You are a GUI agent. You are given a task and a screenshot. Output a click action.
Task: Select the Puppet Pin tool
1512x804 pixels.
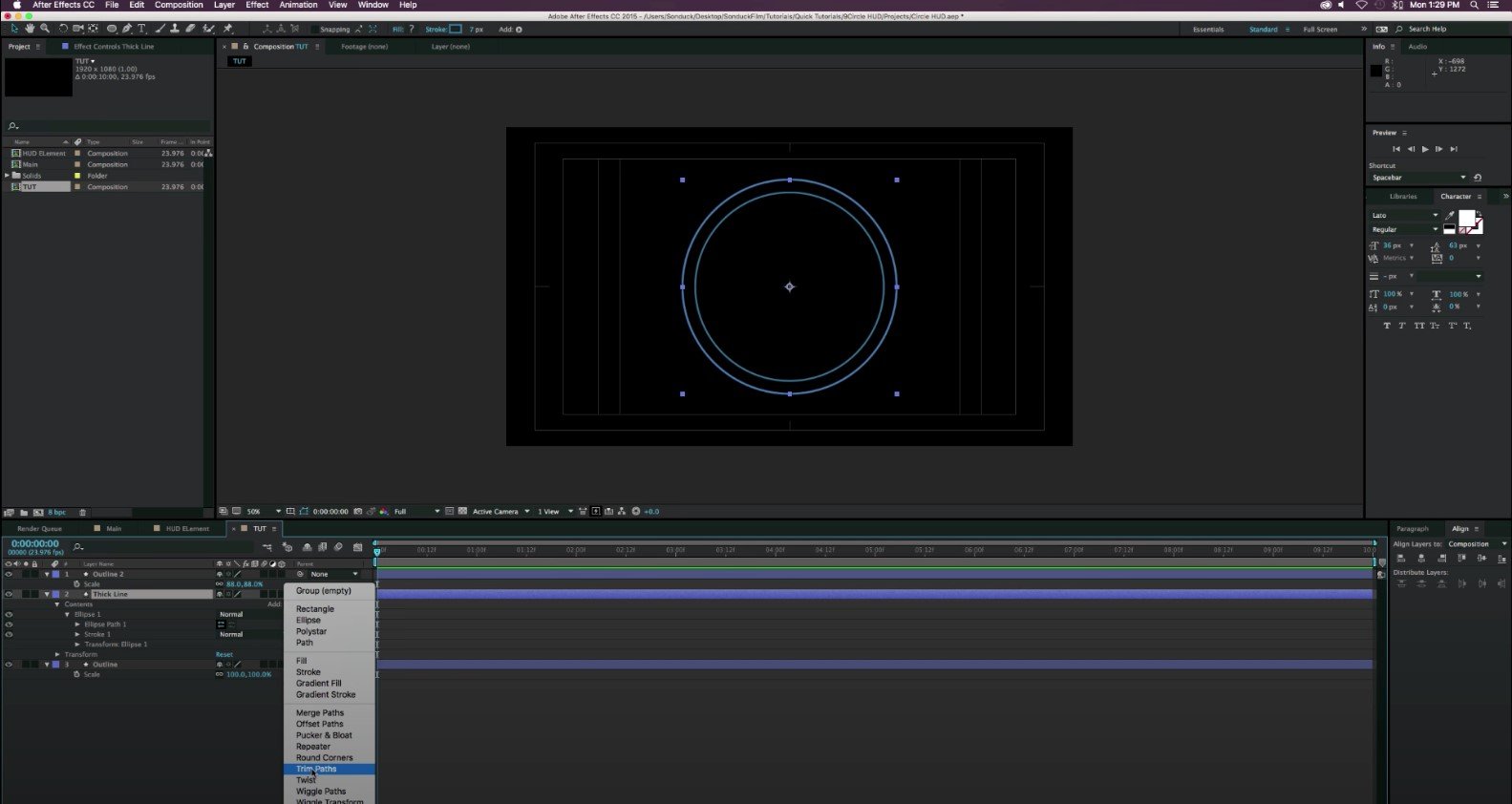pyautogui.click(x=227, y=29)
